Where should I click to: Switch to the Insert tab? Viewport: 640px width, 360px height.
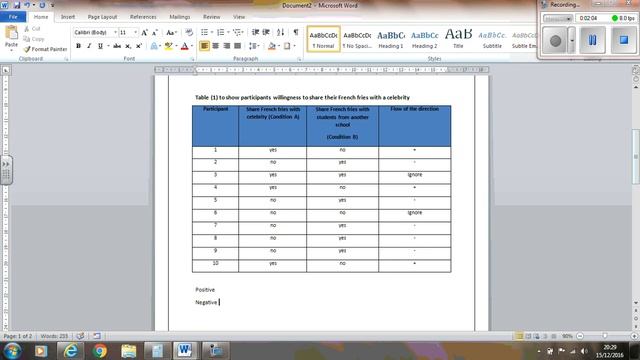tap(68, 17)
